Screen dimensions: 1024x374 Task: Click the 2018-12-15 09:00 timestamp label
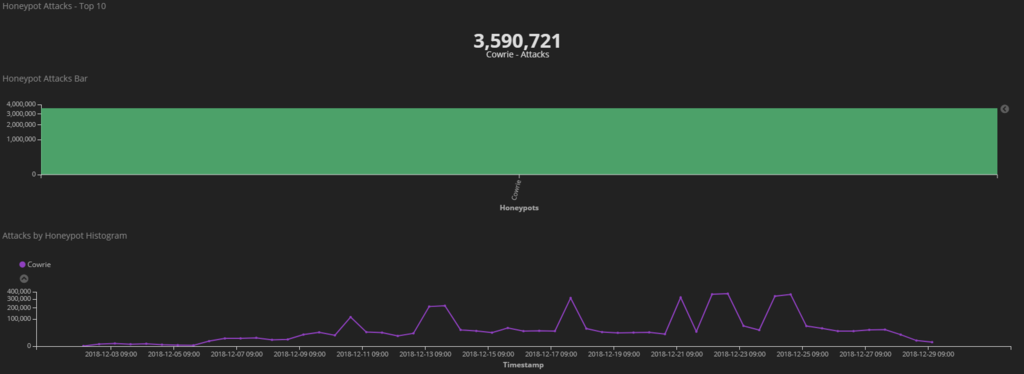pyautogui.click(x=488, y=354)
